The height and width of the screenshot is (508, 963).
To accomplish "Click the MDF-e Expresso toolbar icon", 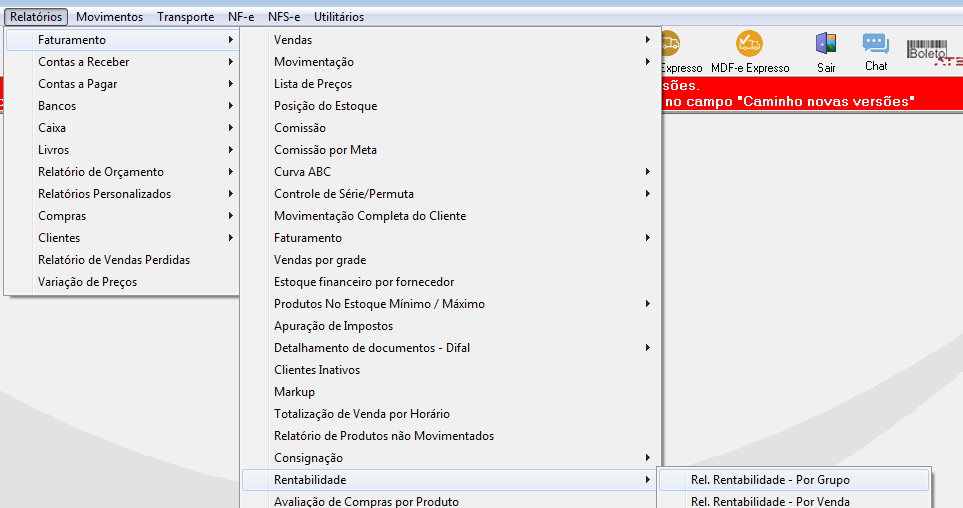I will click(749, 44).
